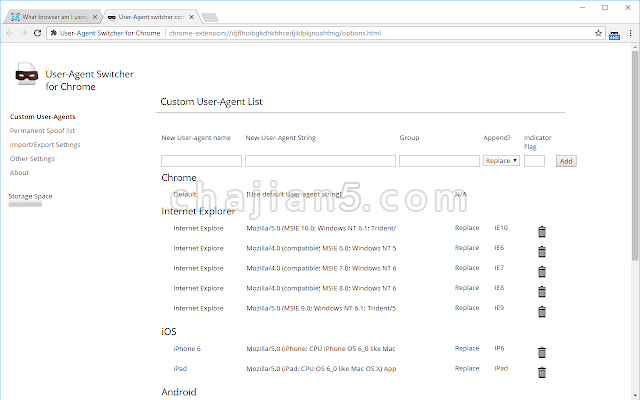Close the User-Agent Switcher tab
The image size is (640, 400).
pos(191,17)
